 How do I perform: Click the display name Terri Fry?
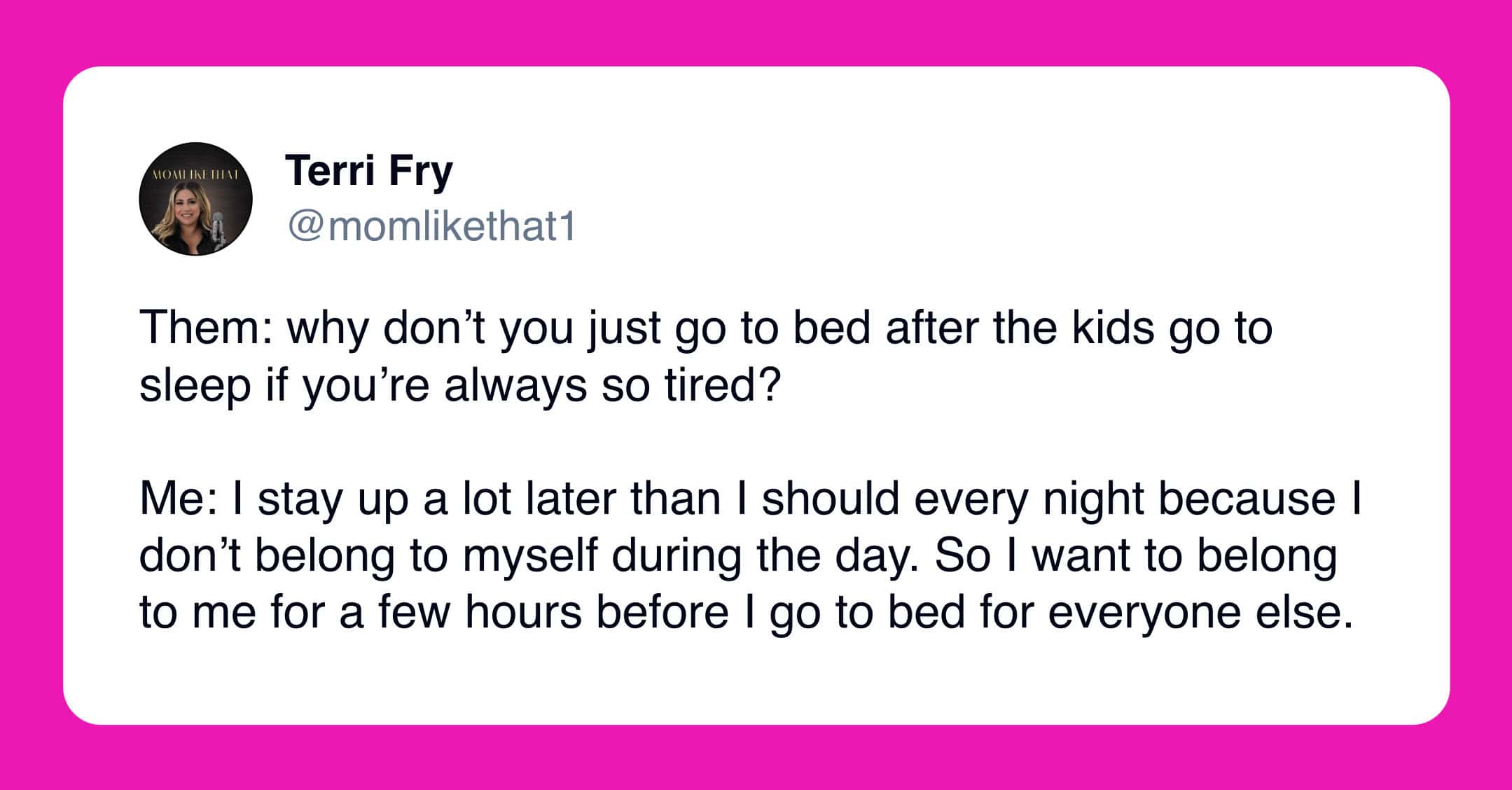[x=369, y=171]
